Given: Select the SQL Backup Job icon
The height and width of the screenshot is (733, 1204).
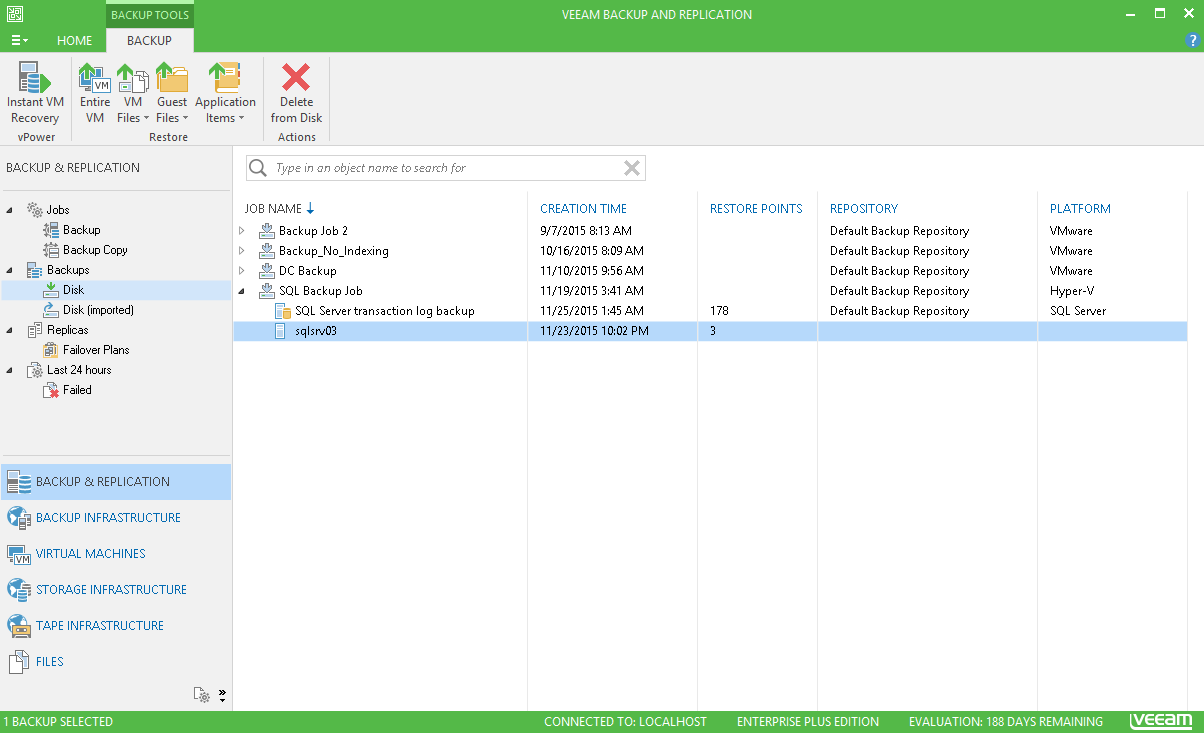Looking at the screenshot, I should click(x=267, y=291).
